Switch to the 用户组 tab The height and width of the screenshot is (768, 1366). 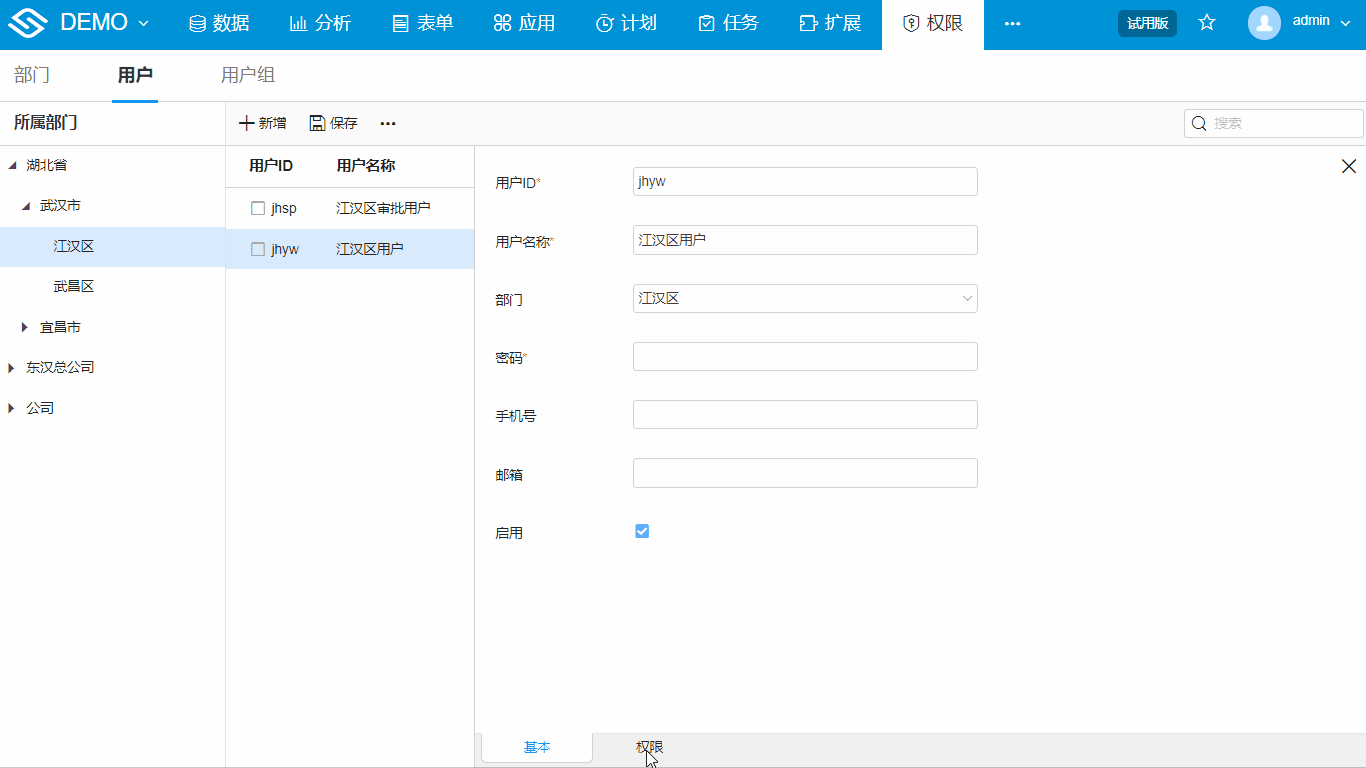pos(245,74)
